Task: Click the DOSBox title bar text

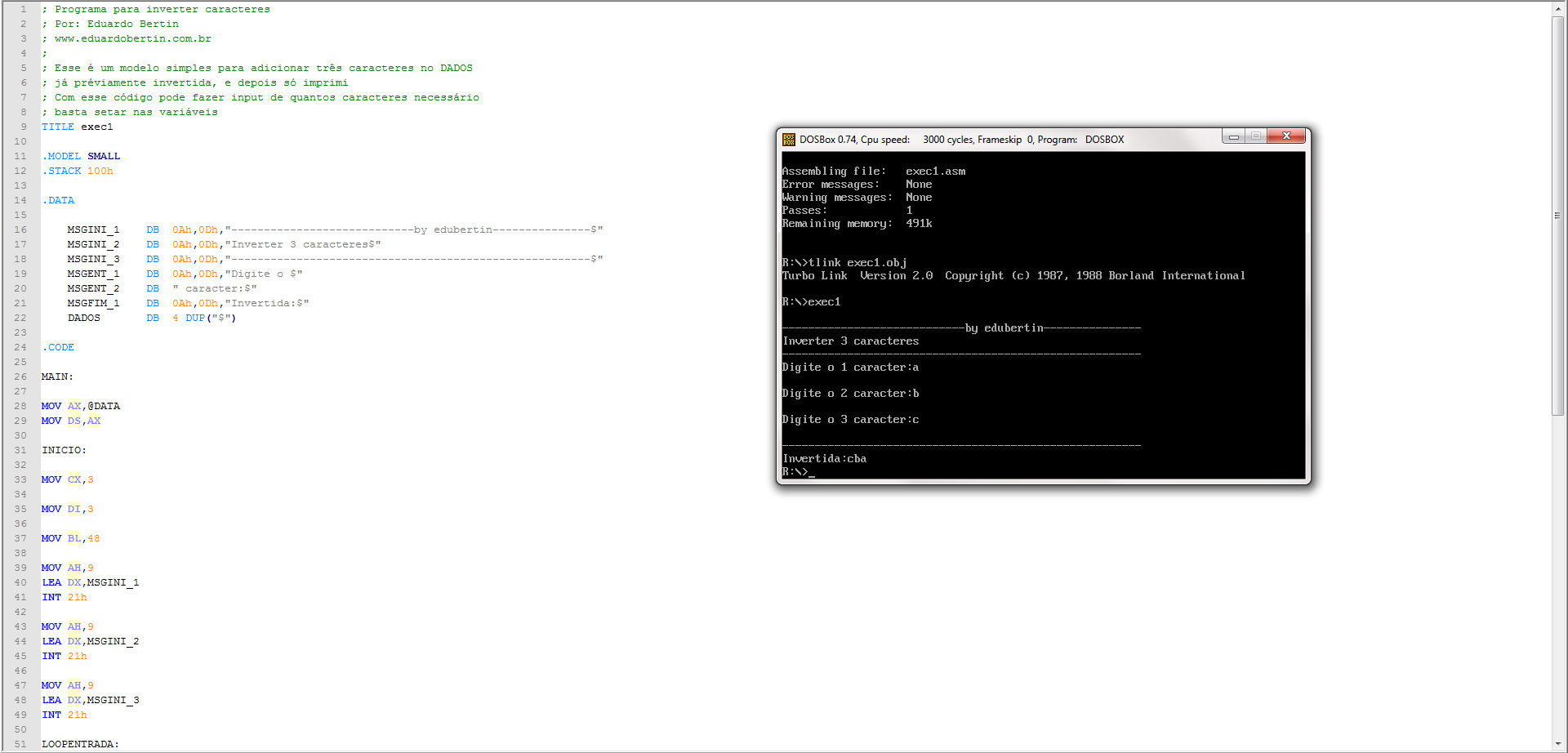Action: (961, 140)
